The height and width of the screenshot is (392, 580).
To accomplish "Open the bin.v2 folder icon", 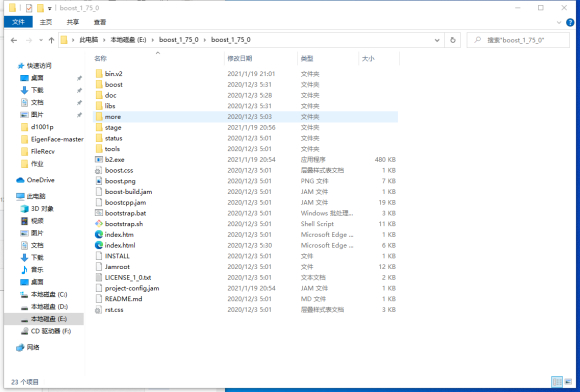I will click(x=99, y=74).
